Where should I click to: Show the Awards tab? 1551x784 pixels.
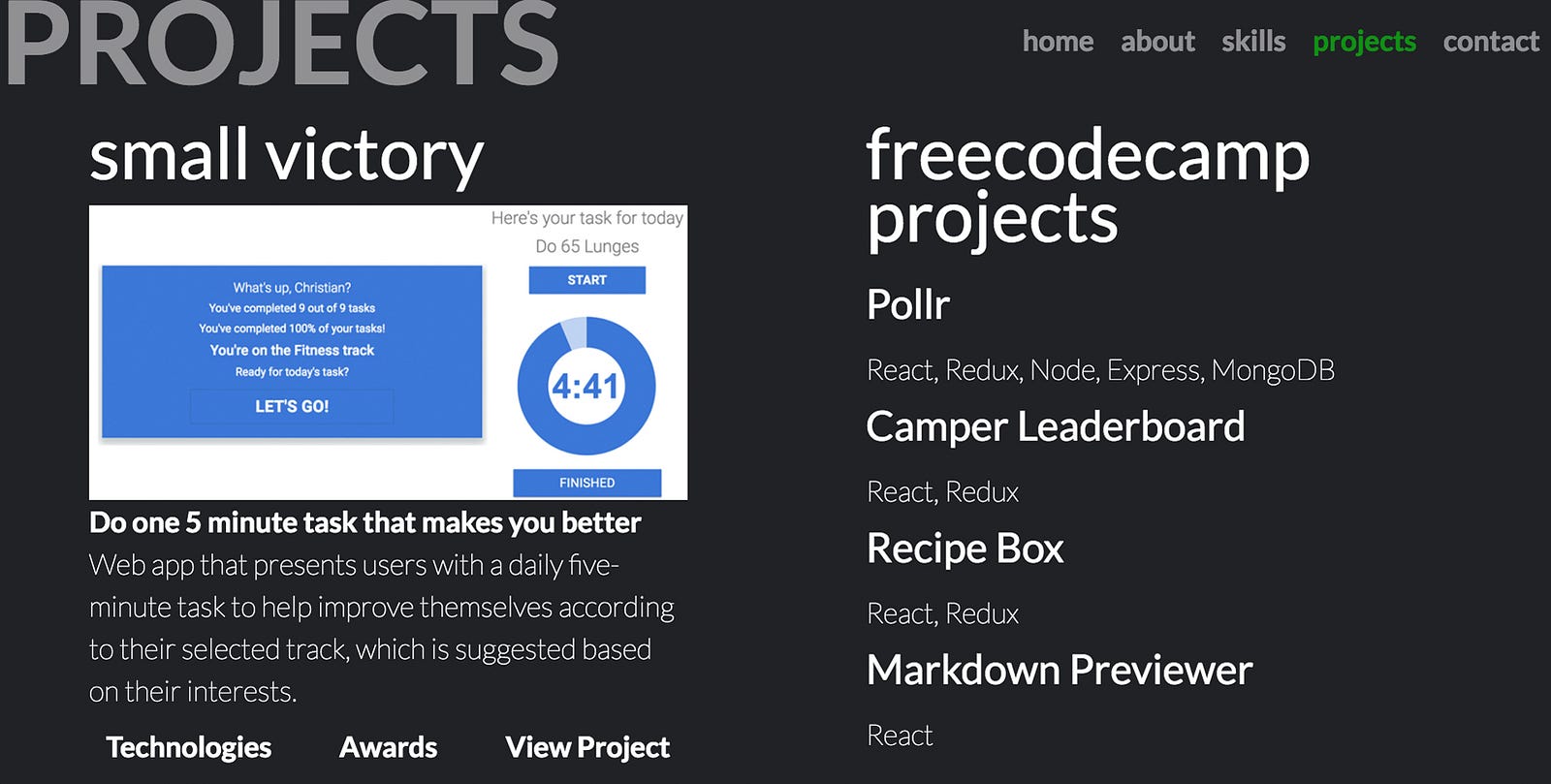(x=388, y=747)
